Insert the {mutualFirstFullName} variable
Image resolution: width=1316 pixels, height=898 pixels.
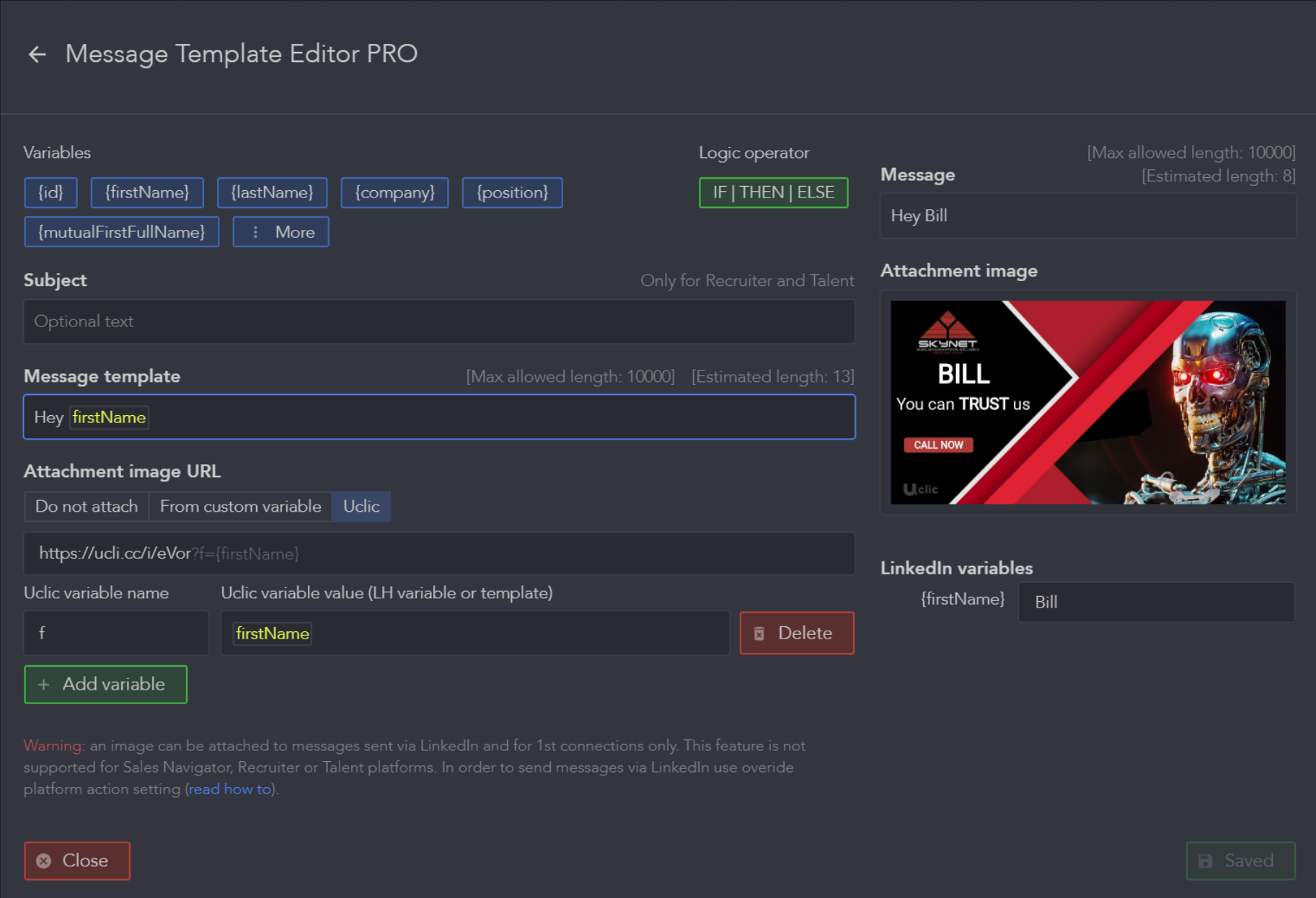(122, 232)
